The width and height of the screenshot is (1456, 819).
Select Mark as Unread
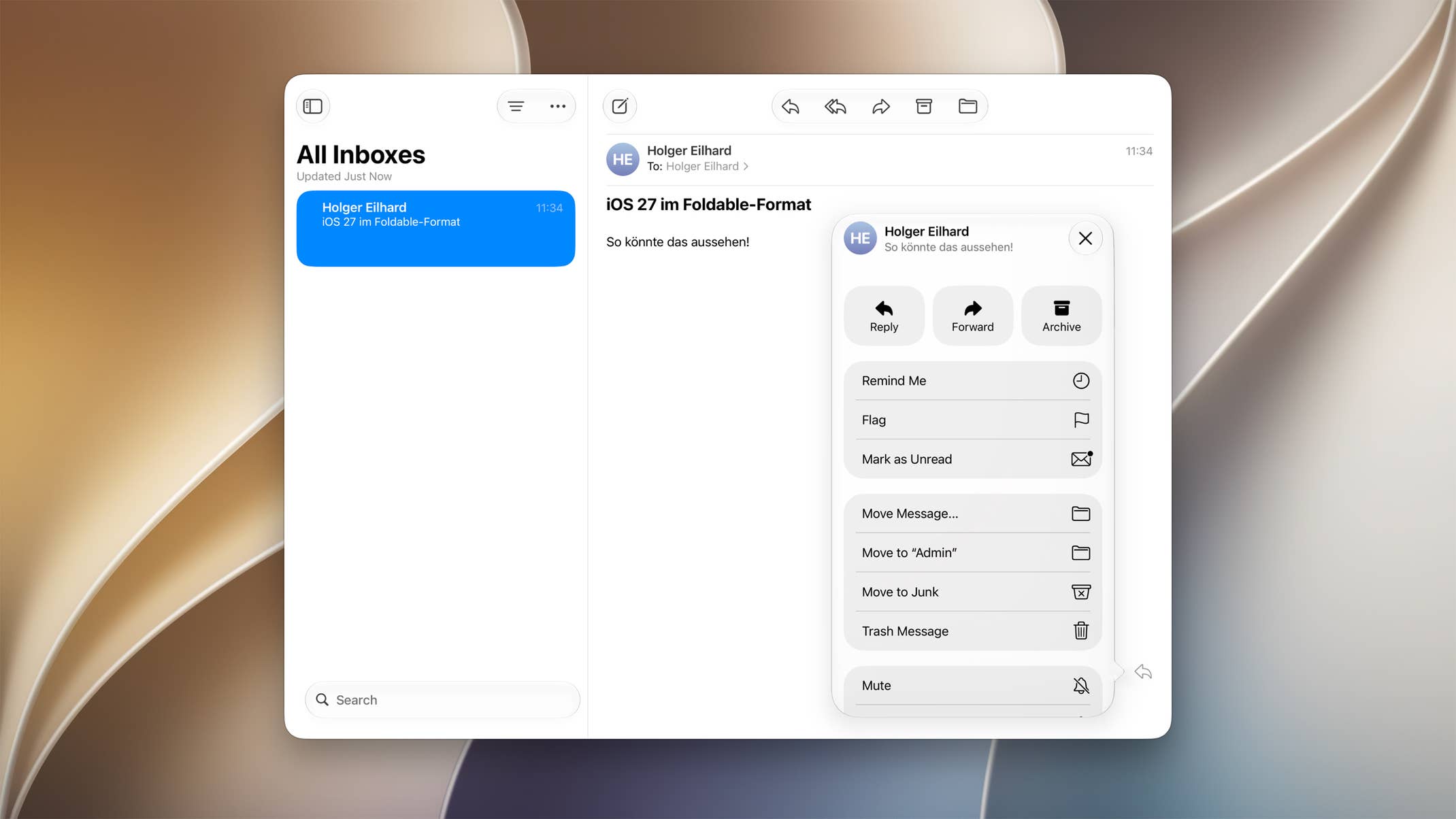pyautogui.click(x=972, y=459)
